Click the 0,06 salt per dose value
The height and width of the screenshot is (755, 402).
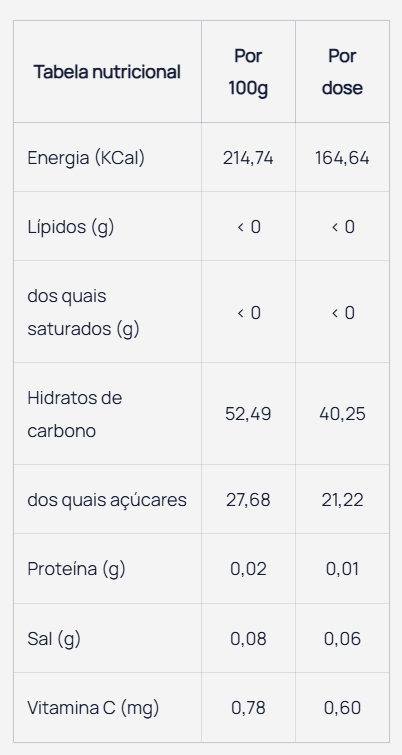342,639
